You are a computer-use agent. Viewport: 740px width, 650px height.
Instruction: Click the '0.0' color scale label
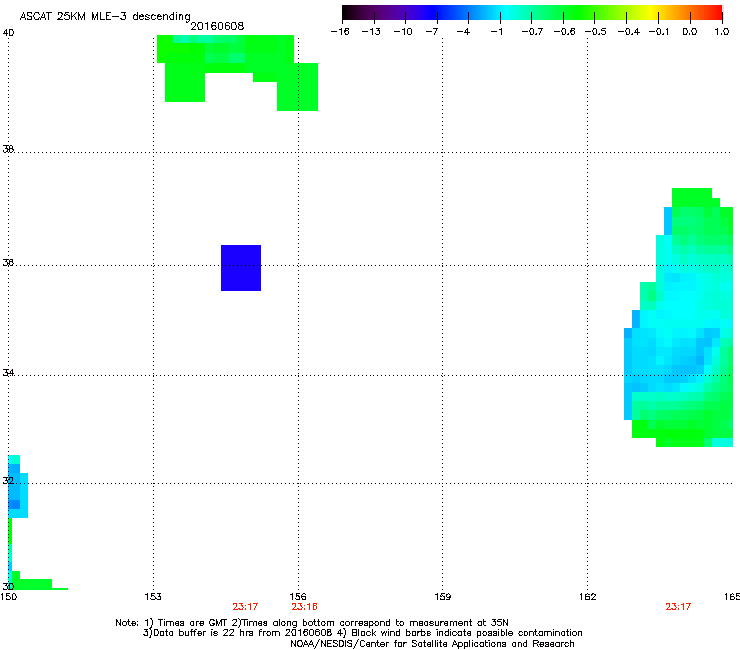pos(690,32)
